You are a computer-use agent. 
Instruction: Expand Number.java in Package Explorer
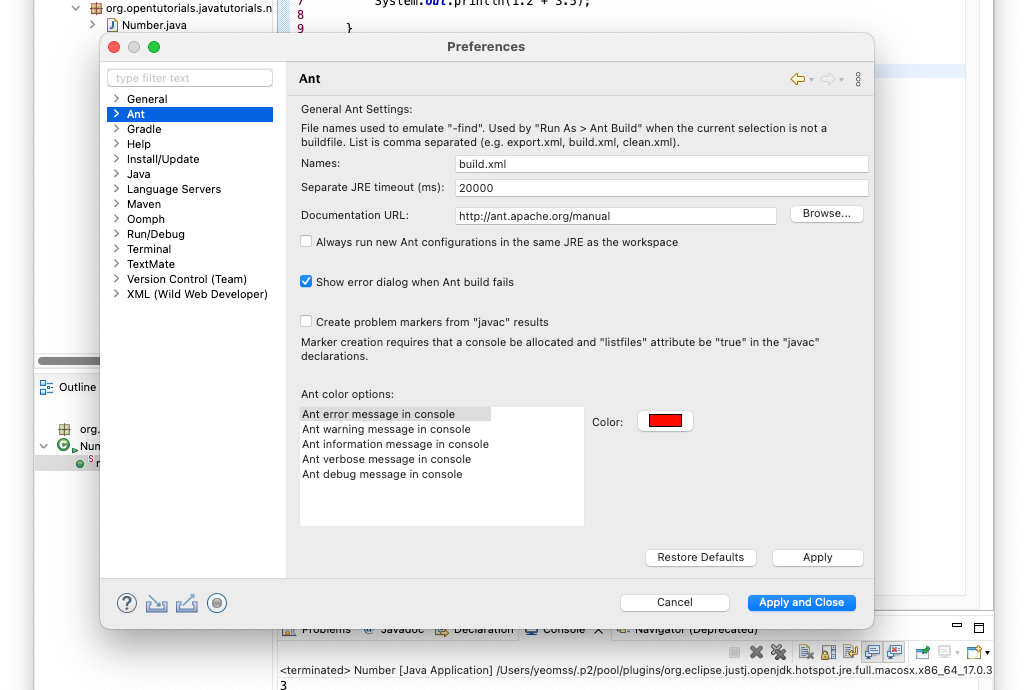coord(92,25)
